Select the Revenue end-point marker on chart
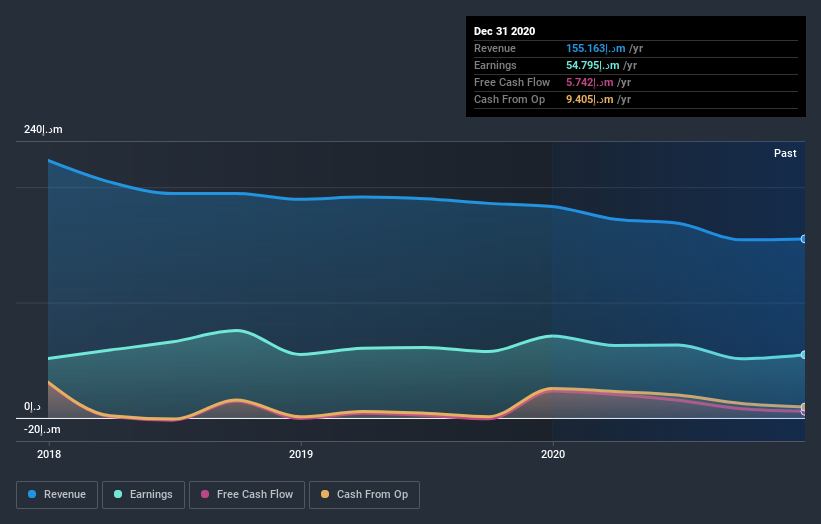Viewport: 821px width, 524px height. click(x=804, y=239)
